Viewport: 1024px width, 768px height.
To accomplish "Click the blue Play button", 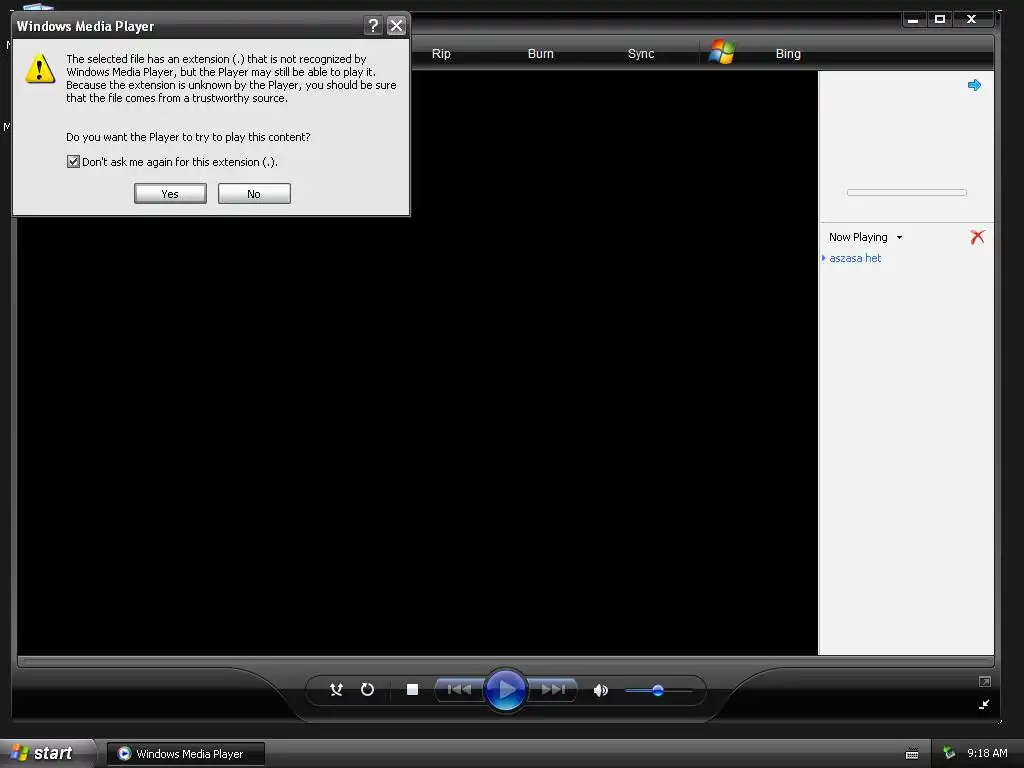I will [505, 690].
